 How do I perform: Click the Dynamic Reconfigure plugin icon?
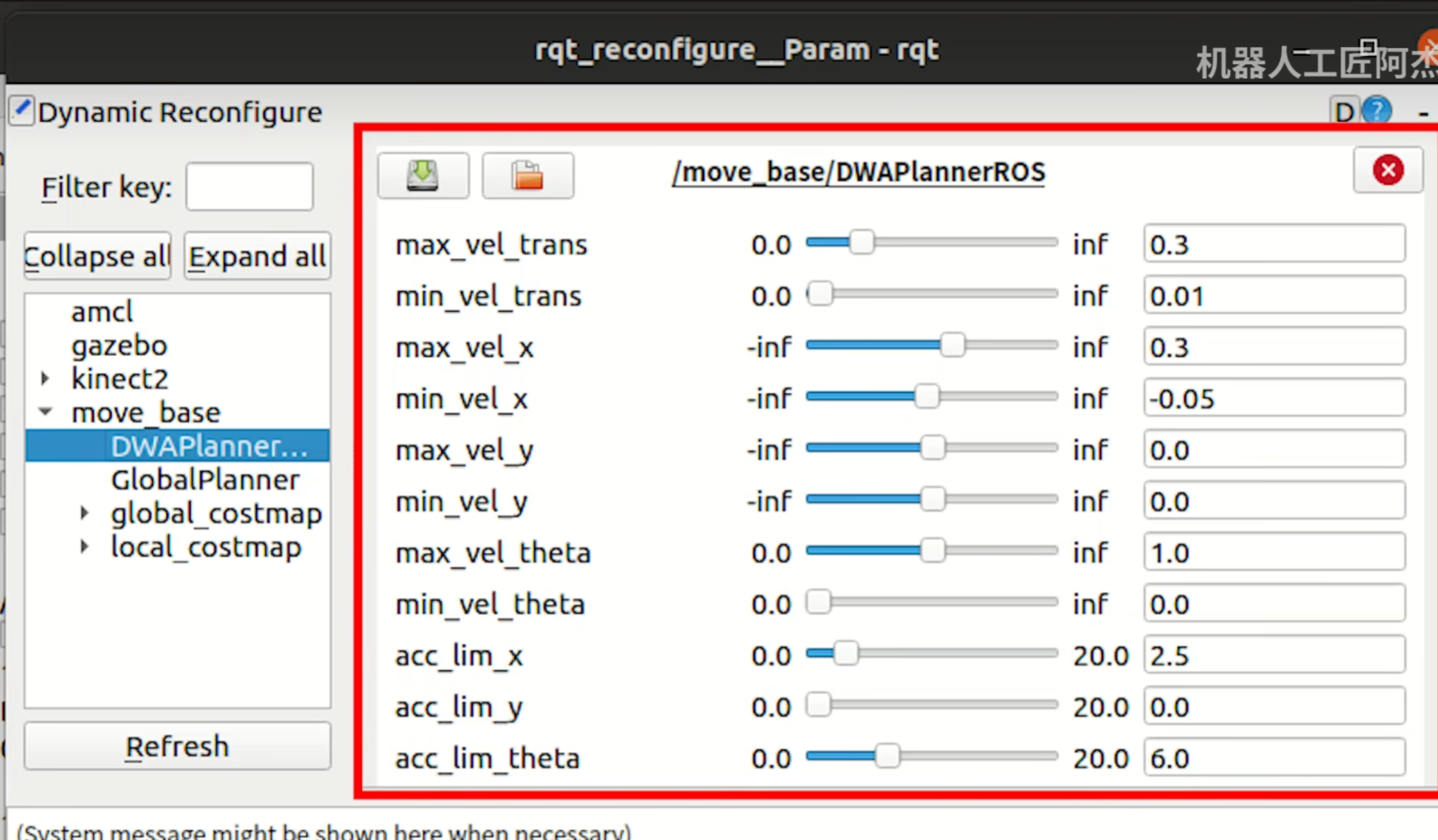click(x=21, y=111)
